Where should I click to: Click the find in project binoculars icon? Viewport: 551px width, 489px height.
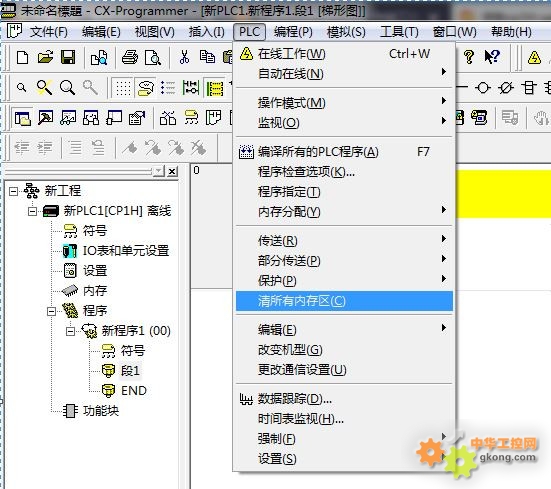pos(168,118)
